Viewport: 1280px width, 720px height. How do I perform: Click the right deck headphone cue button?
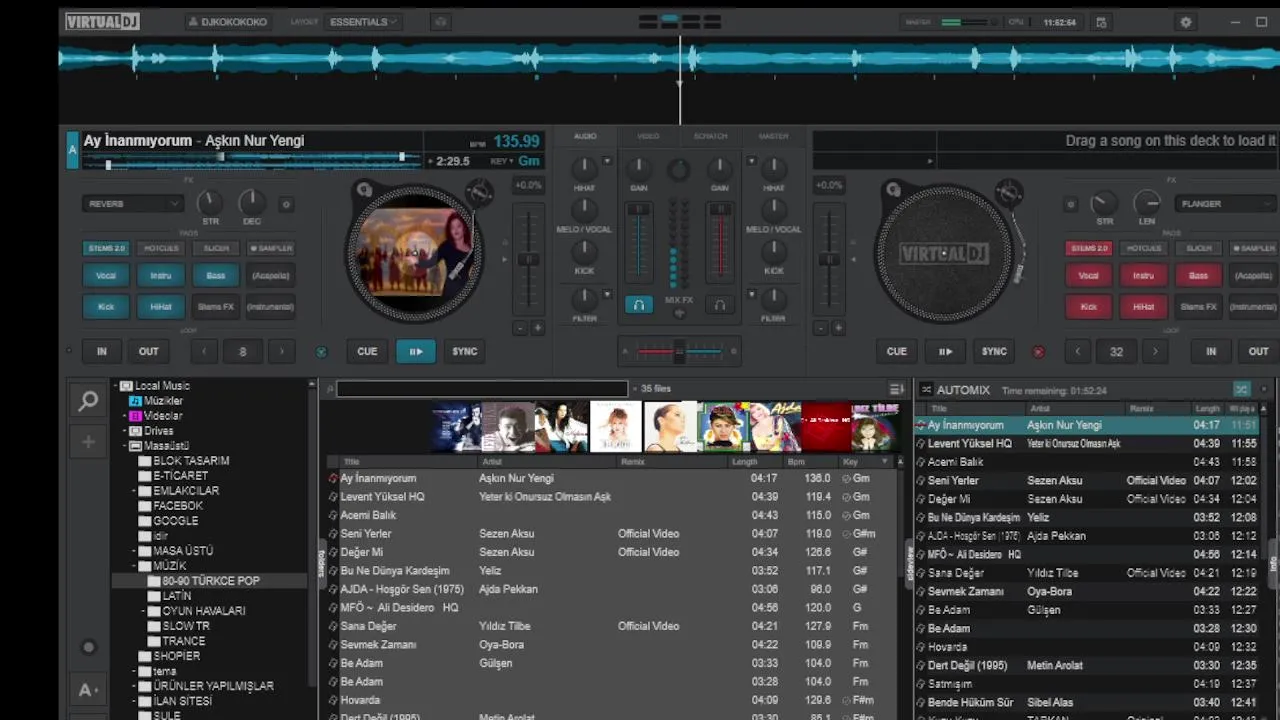[719, 305]
